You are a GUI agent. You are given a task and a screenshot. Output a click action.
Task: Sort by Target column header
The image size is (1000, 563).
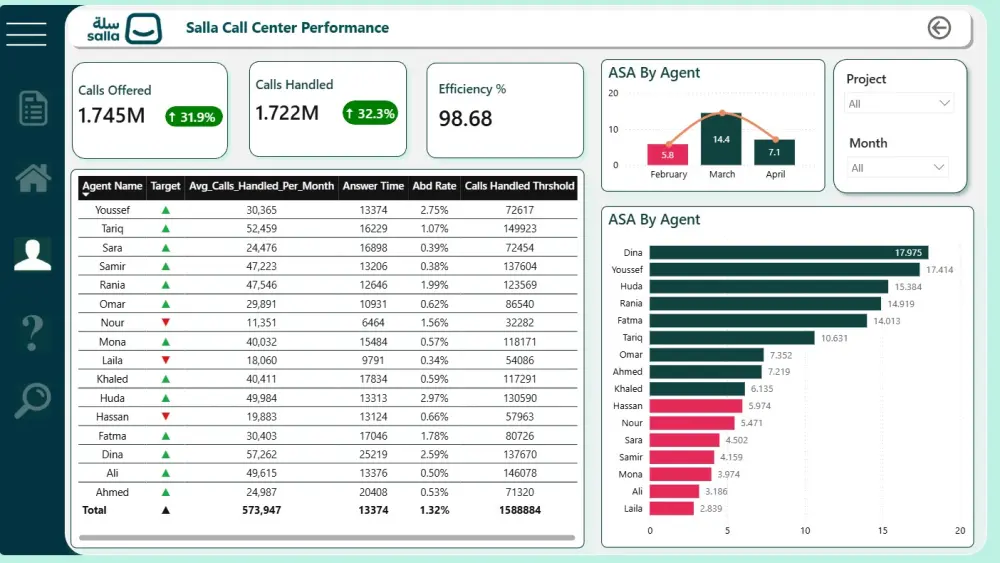[x=165, y=186]
